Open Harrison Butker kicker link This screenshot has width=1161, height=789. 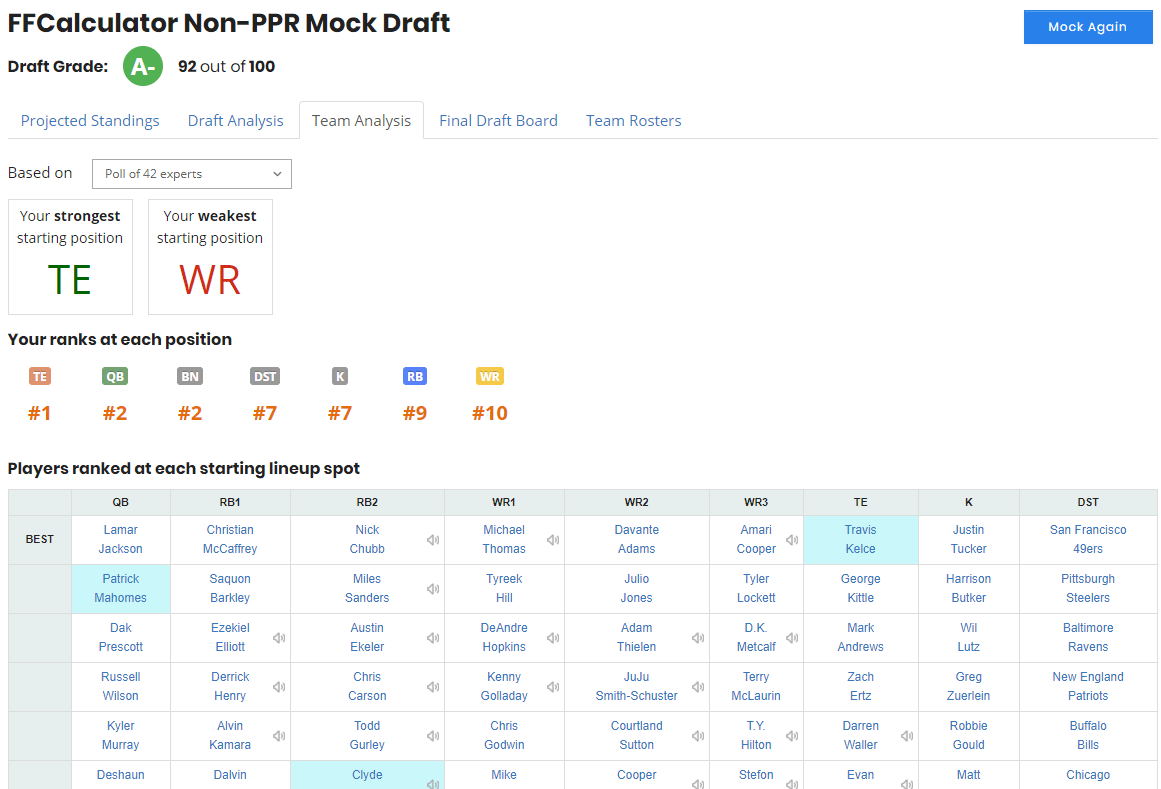point(968,588)
